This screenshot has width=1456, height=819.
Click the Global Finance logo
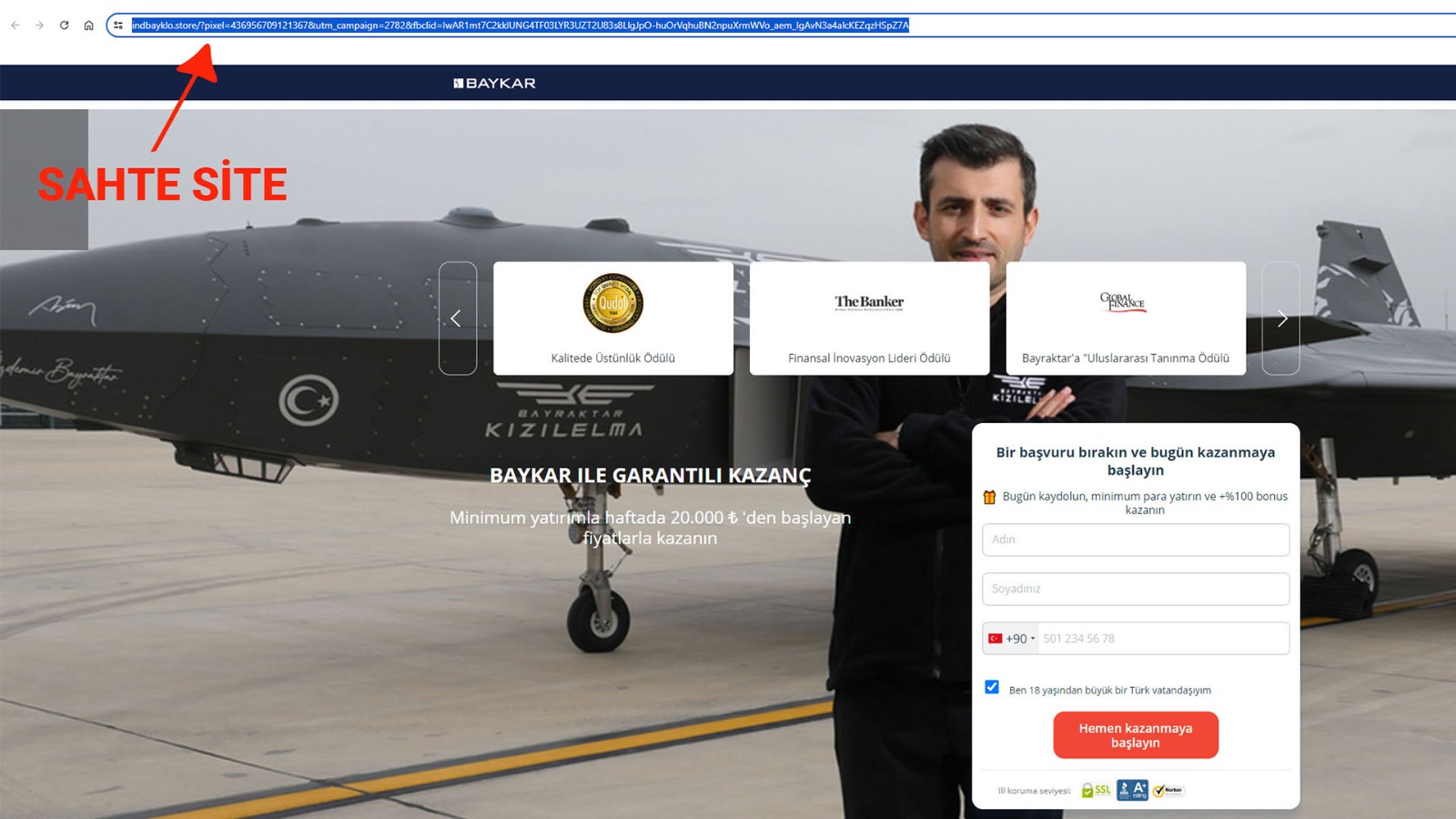pyautogui.click(x=1123, y=301)
